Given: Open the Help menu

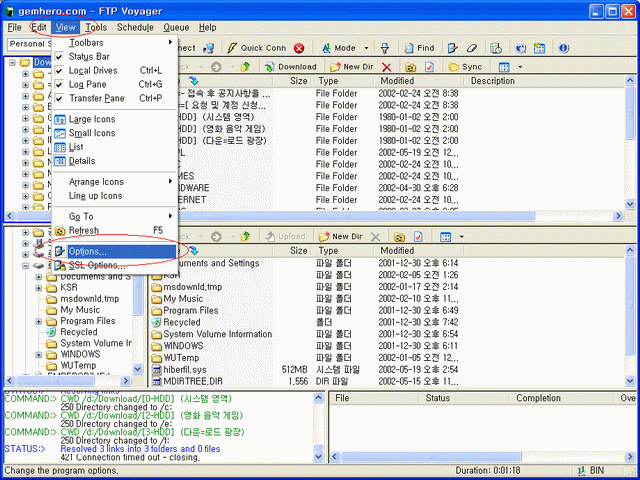Looking at the screenshot, I should tap(207, 27).
